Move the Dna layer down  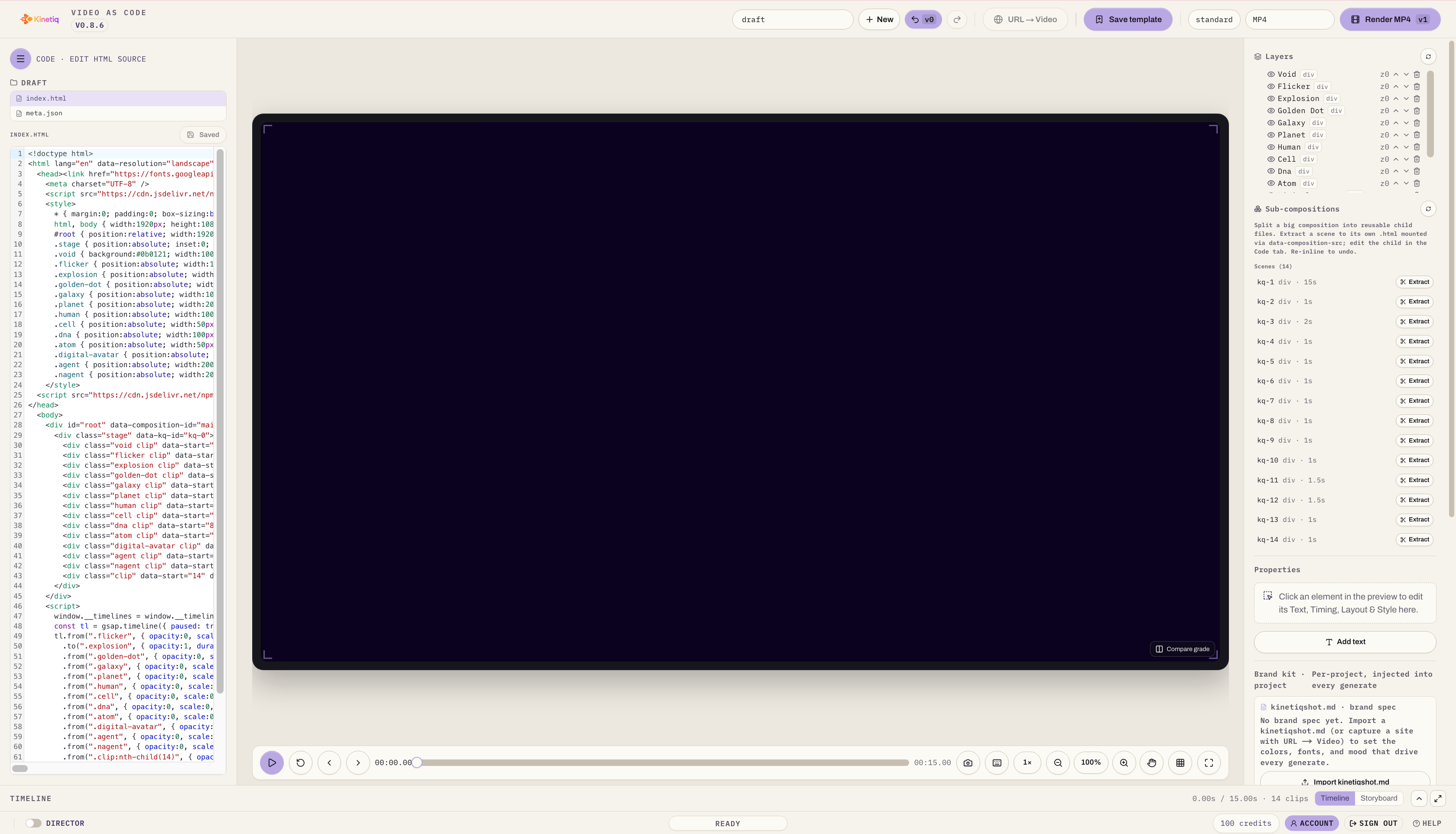pyautogui.click(x=1406, y=171)
